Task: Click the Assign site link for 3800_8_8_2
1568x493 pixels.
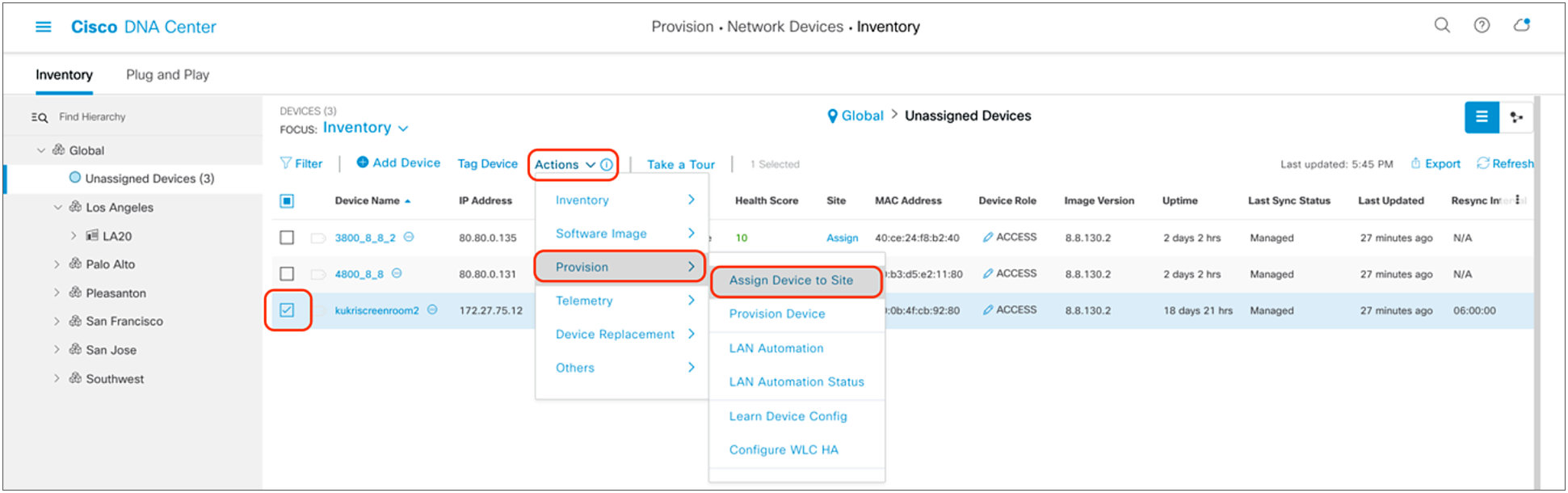Action: tap(842, 238)
